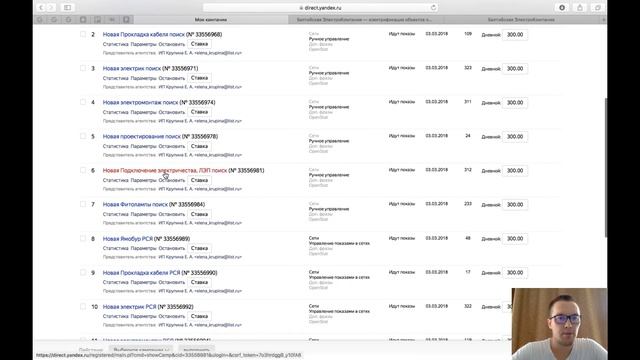
Task: Edit the 300.00 daily budget of row 8
Action: (x=515, y=238)
